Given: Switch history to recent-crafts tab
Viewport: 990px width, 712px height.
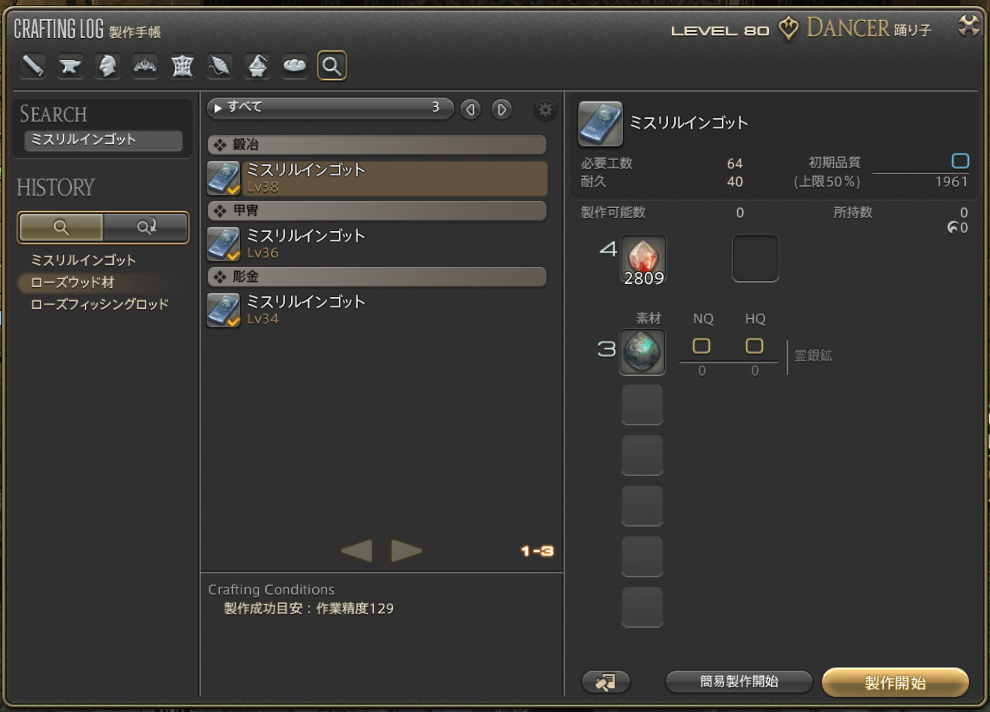Looking at the screenshot, I should [146, 227].
